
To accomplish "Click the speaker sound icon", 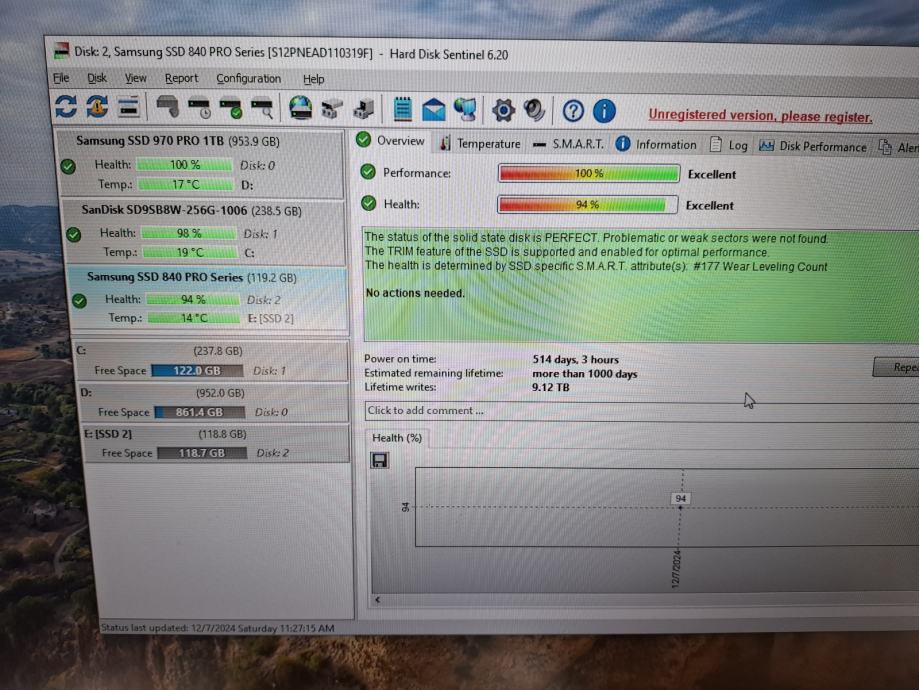I will [x=535, y=110].
